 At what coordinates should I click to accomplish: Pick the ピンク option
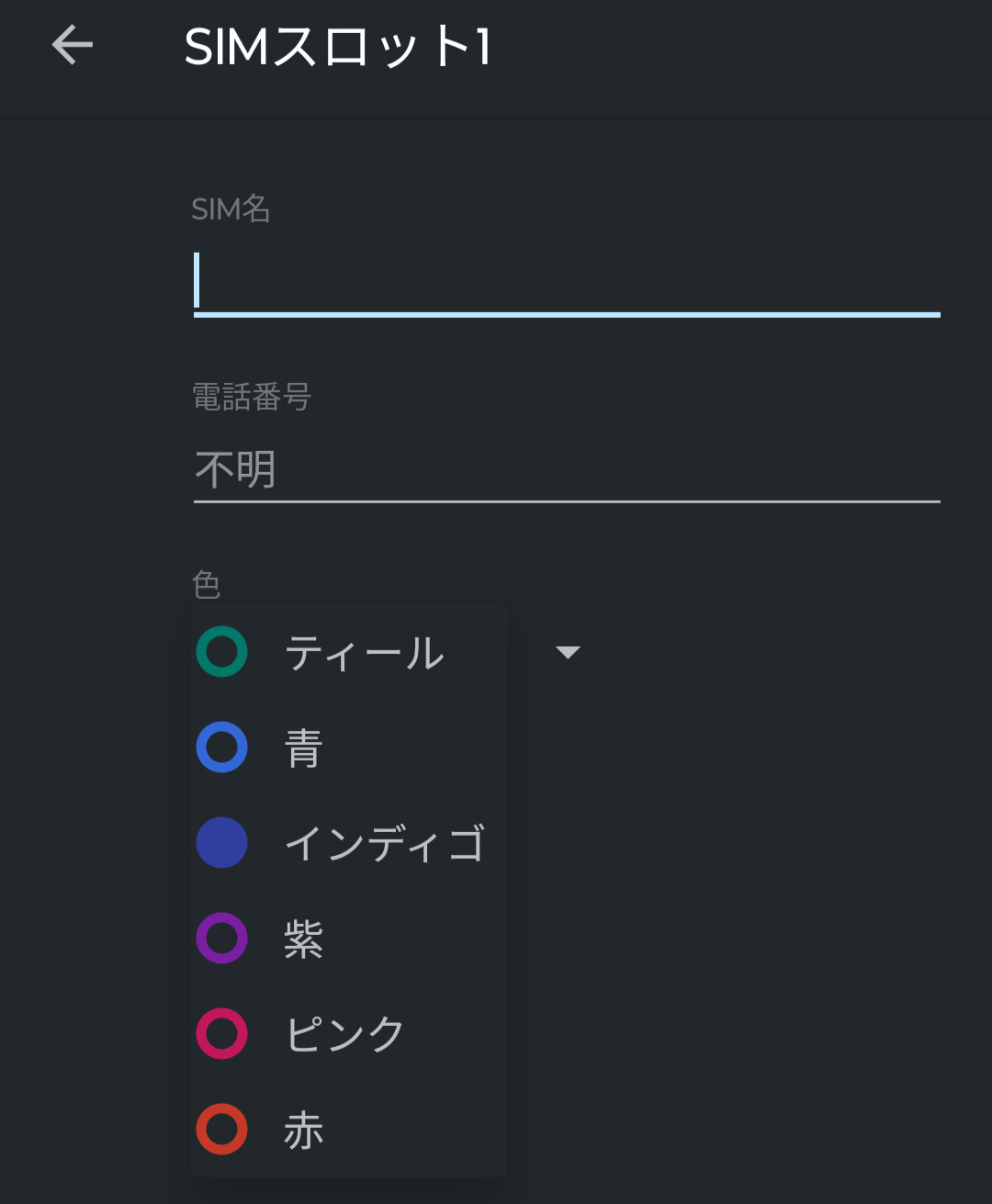point(345,1034)
